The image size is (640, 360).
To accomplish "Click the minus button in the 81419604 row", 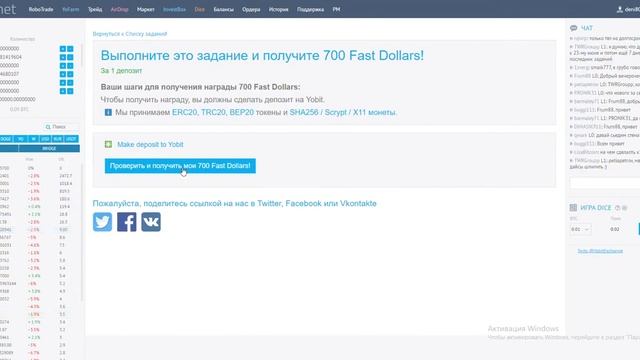I will coord(70,57).
